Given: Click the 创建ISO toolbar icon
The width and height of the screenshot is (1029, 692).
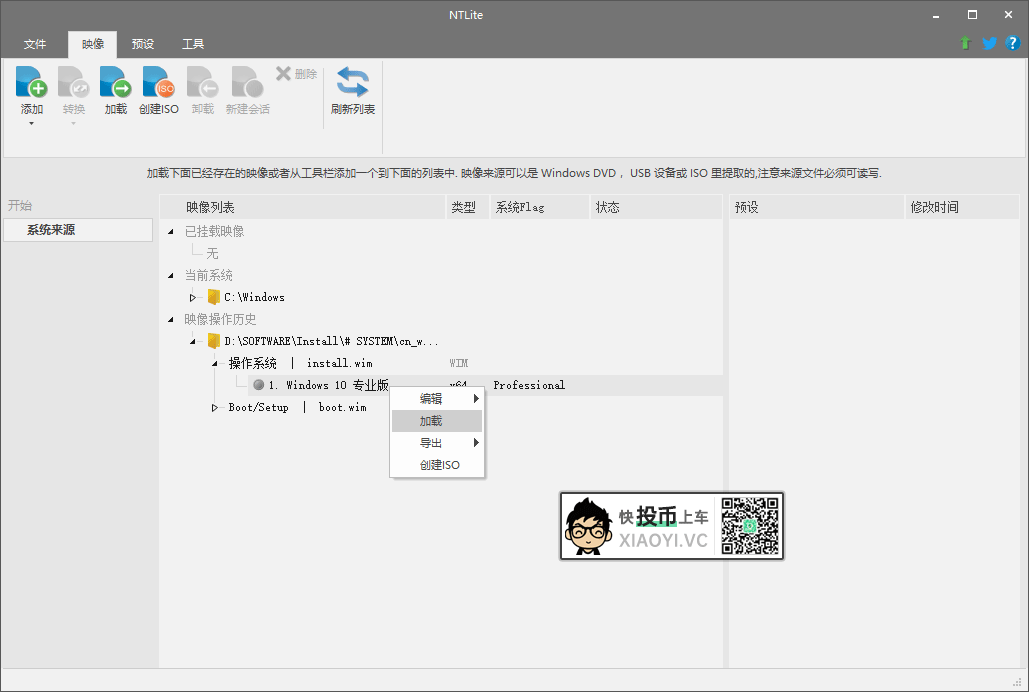Looking at the screenshot, I should [x=158, y=82].
